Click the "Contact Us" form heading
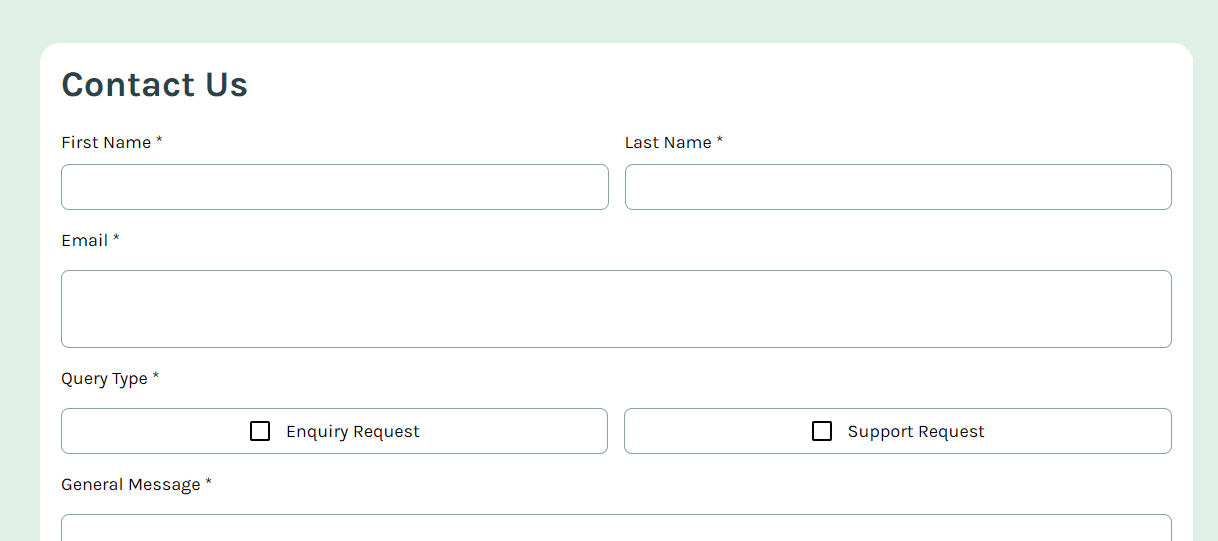This screenshot has width=1218, height=541. pos(155,85)
